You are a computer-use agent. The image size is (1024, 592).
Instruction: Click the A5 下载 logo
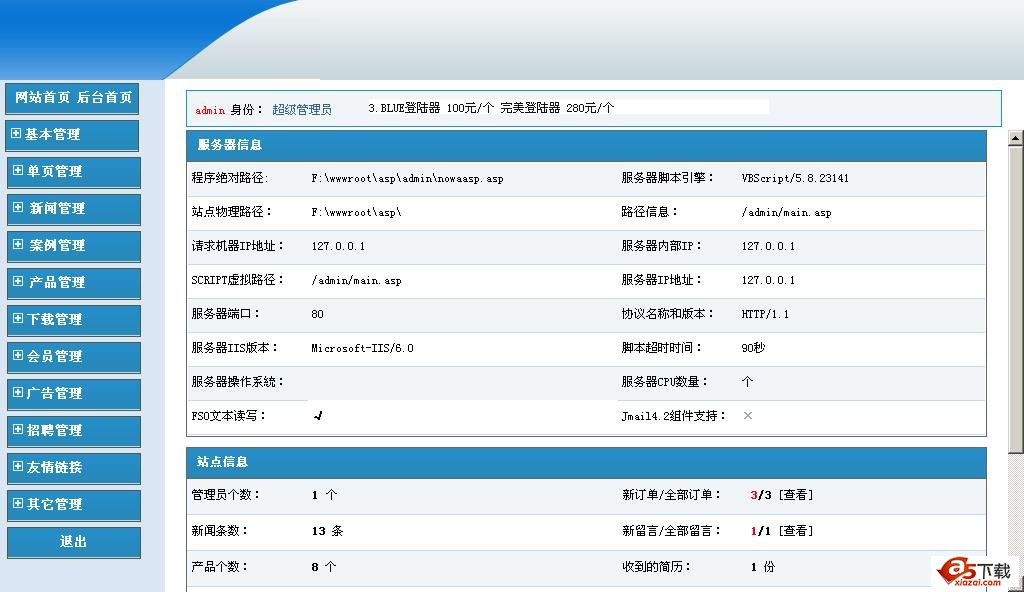click(x=974, y=571)
